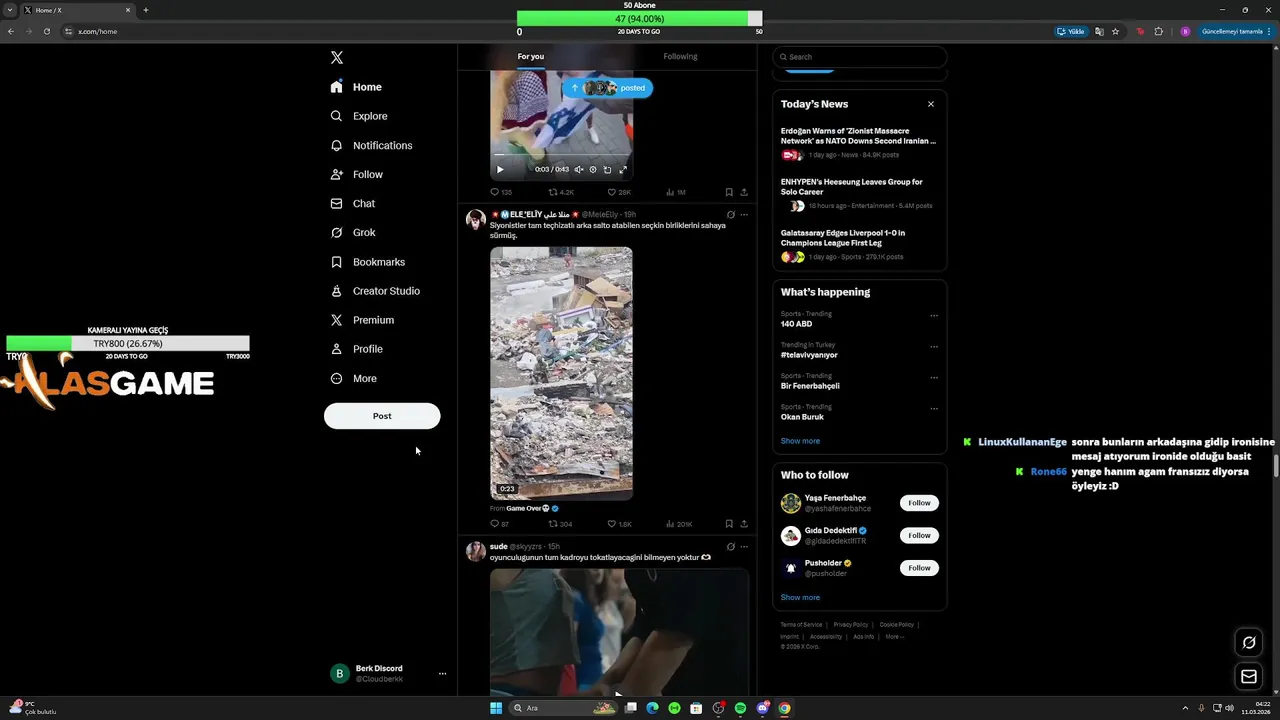Open Creator Studio in sidebar
Viewport: 1280px width, 720px height.
point(375,291)
